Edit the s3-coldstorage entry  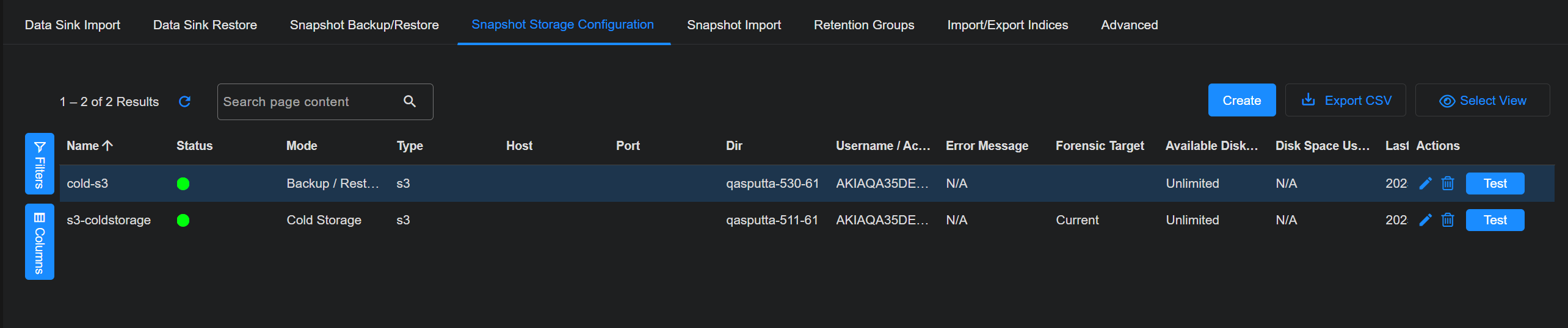(x=1425, y=220)
